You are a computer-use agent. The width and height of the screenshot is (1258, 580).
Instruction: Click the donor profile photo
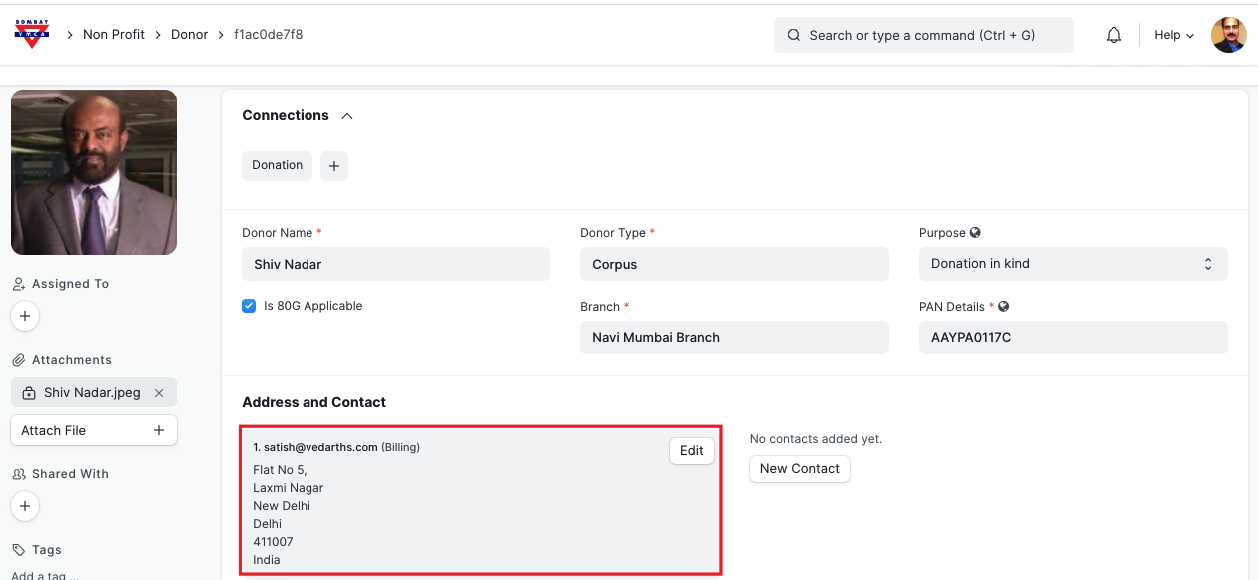94,172
